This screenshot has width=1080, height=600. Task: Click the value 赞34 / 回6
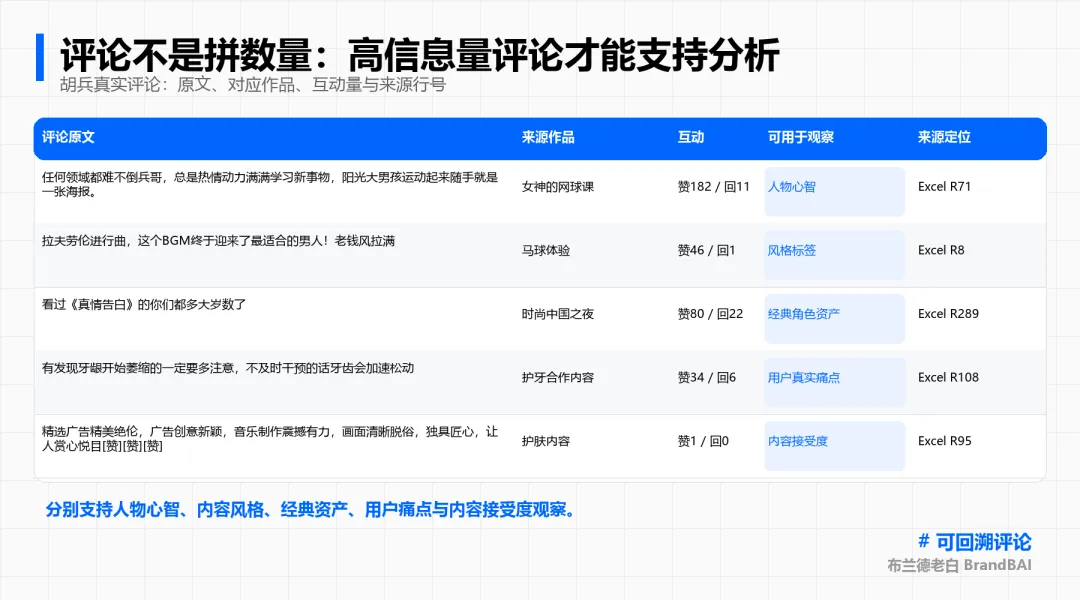(x=706, y=377)
